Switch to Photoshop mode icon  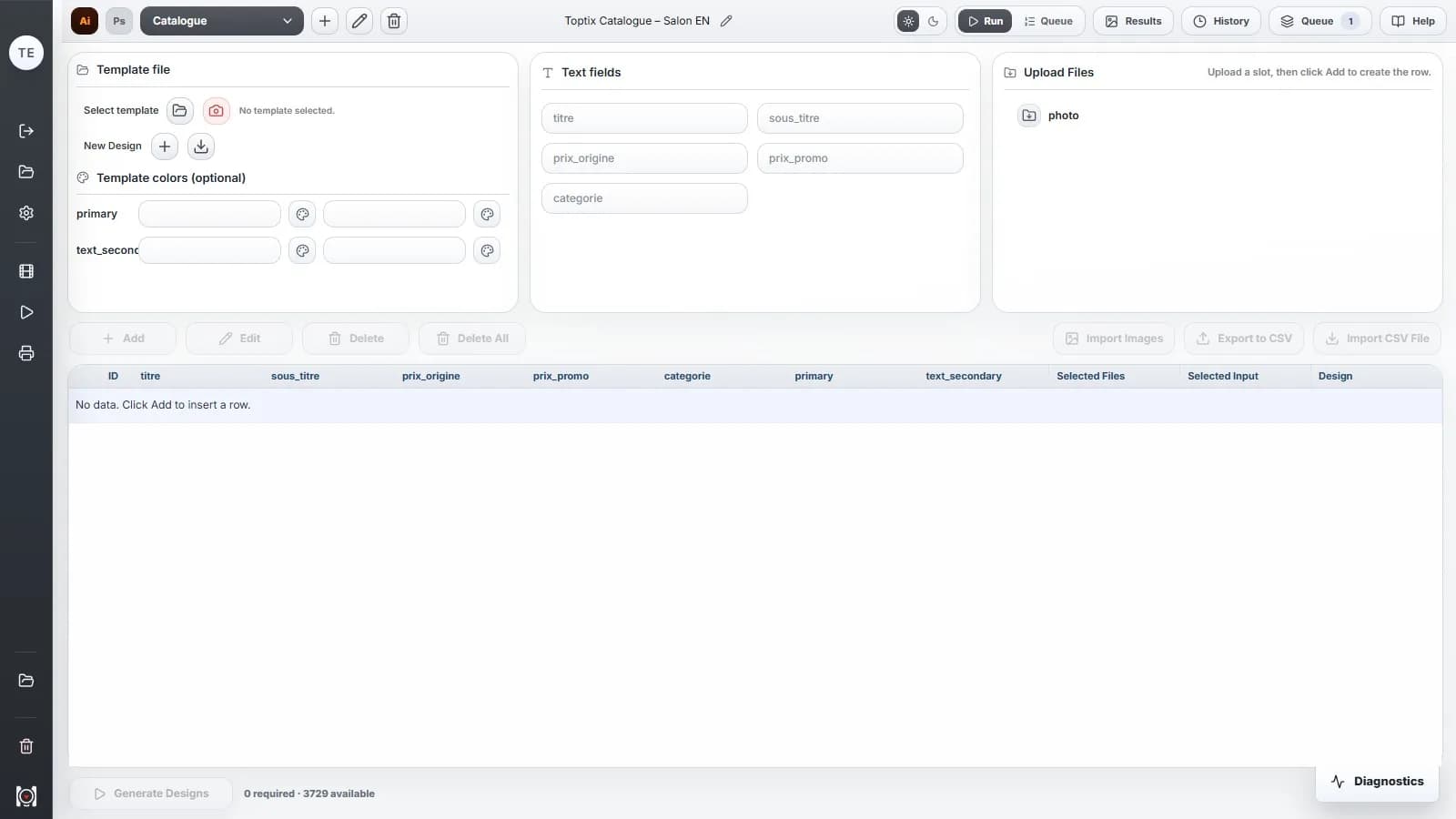pos(119,21)
